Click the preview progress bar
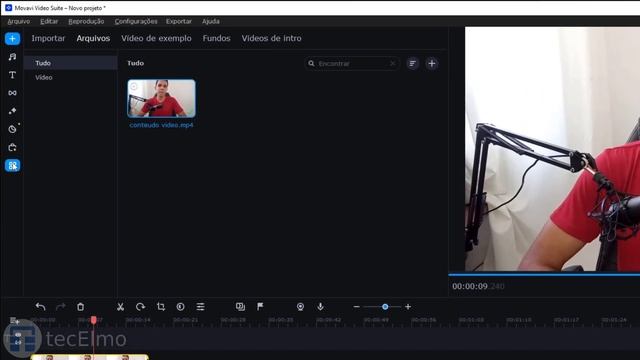The height and width of the screenshot is (360, 640). pos(544,275)
